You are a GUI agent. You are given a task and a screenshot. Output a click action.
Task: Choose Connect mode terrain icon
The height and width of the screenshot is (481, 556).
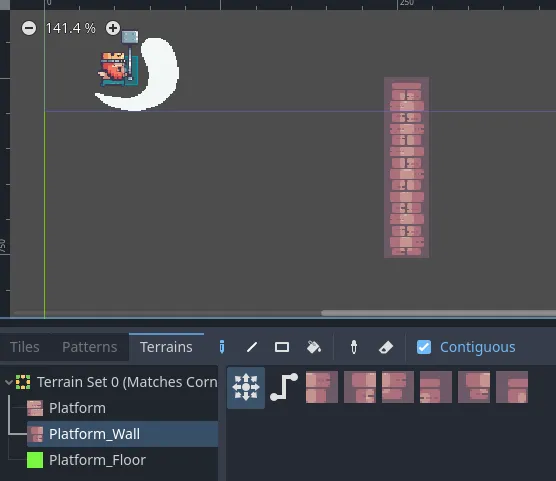(x=246, y=387)
